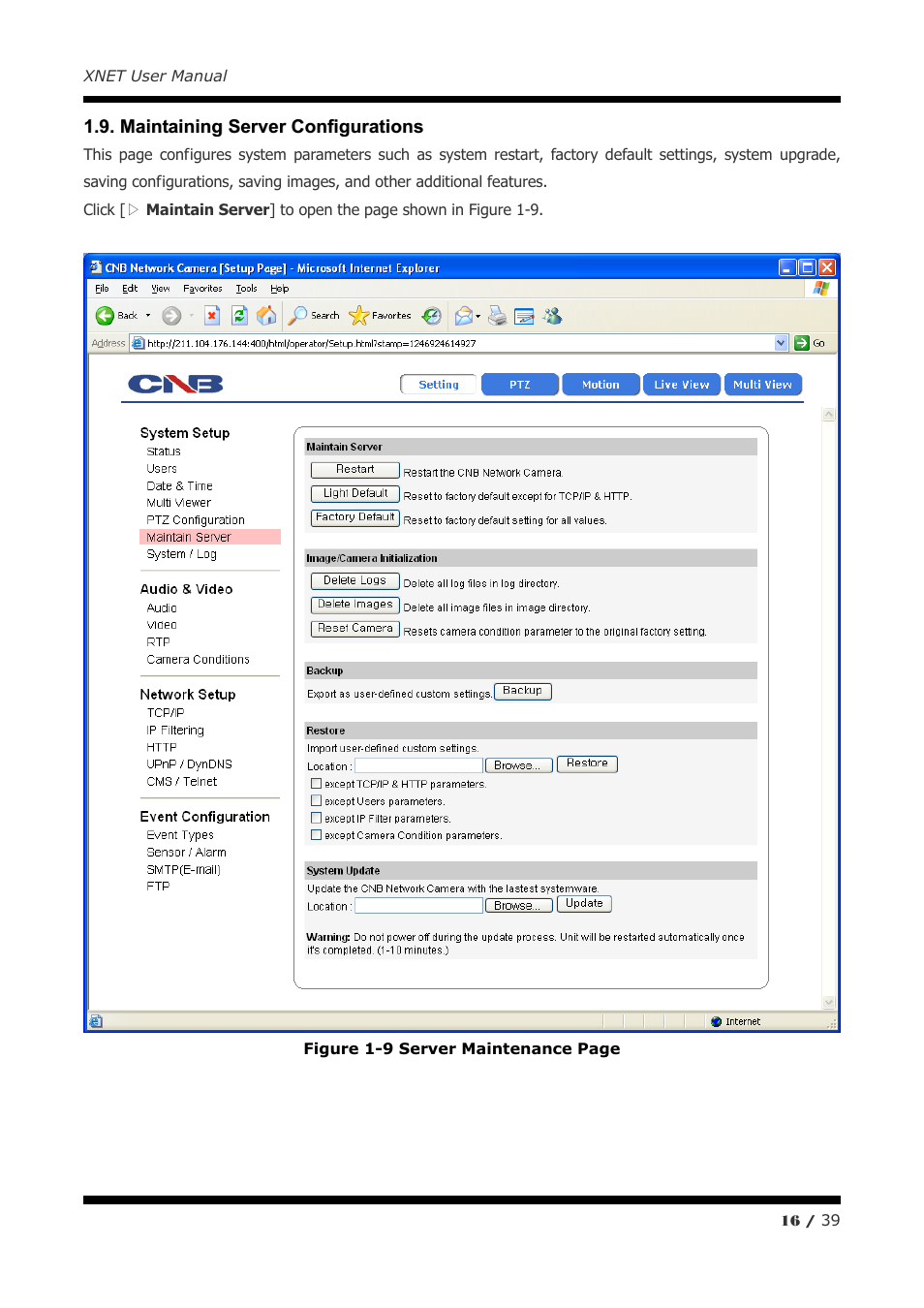924x1308 pixels.
Task: Click the green Go arrow button
Action: point(802,343)
